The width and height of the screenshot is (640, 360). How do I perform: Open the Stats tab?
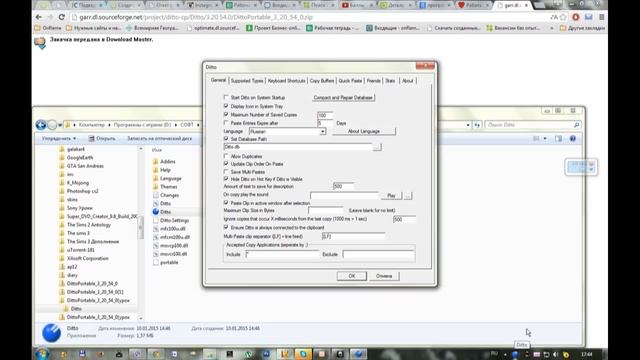[390, 81]
